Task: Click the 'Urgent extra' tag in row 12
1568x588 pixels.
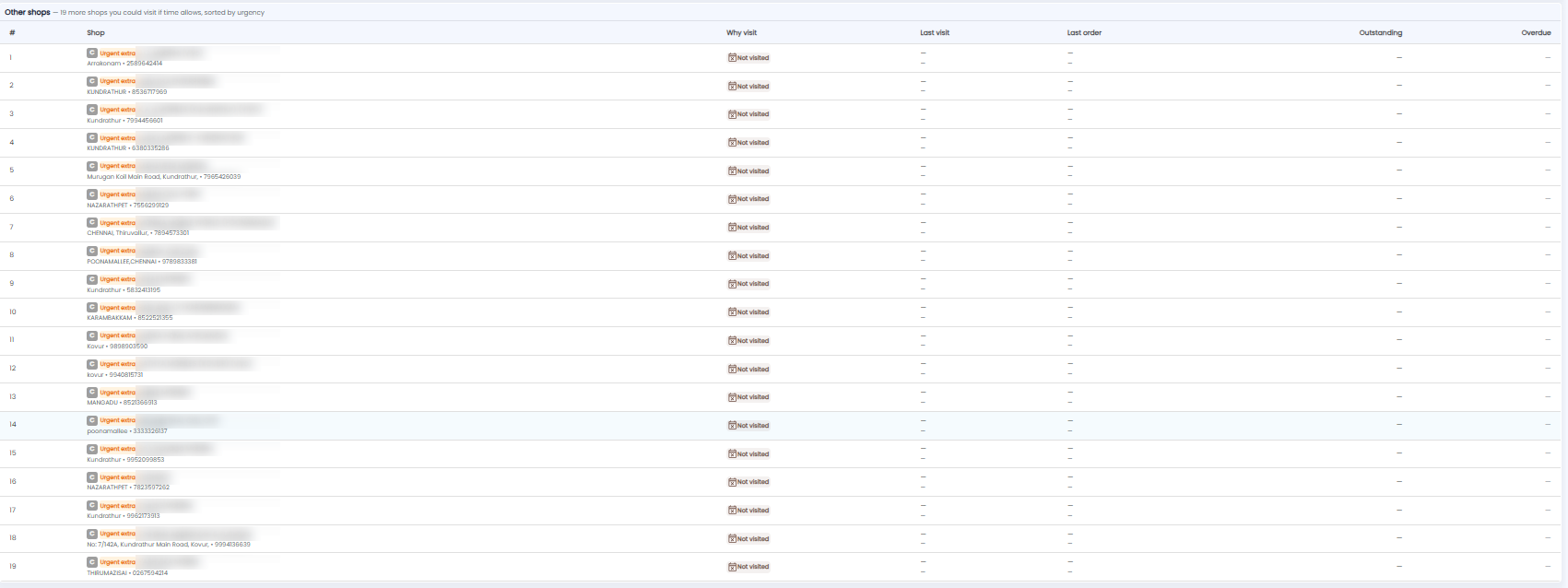Action: (117, 364)
